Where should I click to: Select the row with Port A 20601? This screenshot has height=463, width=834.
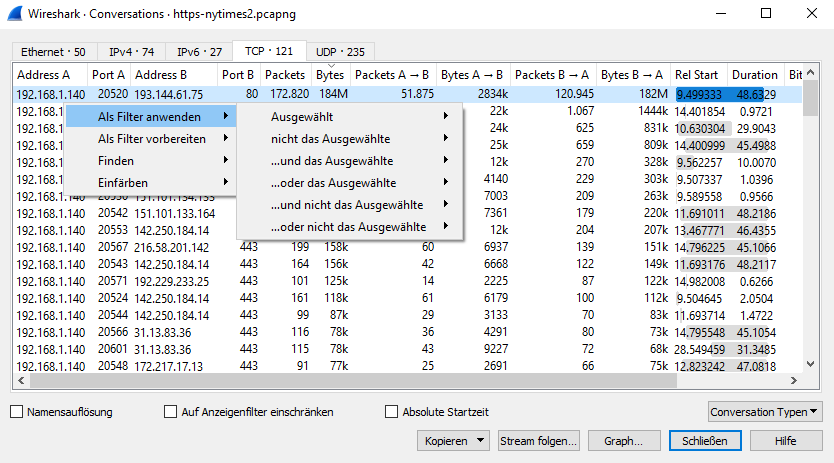tap(407, 349)
